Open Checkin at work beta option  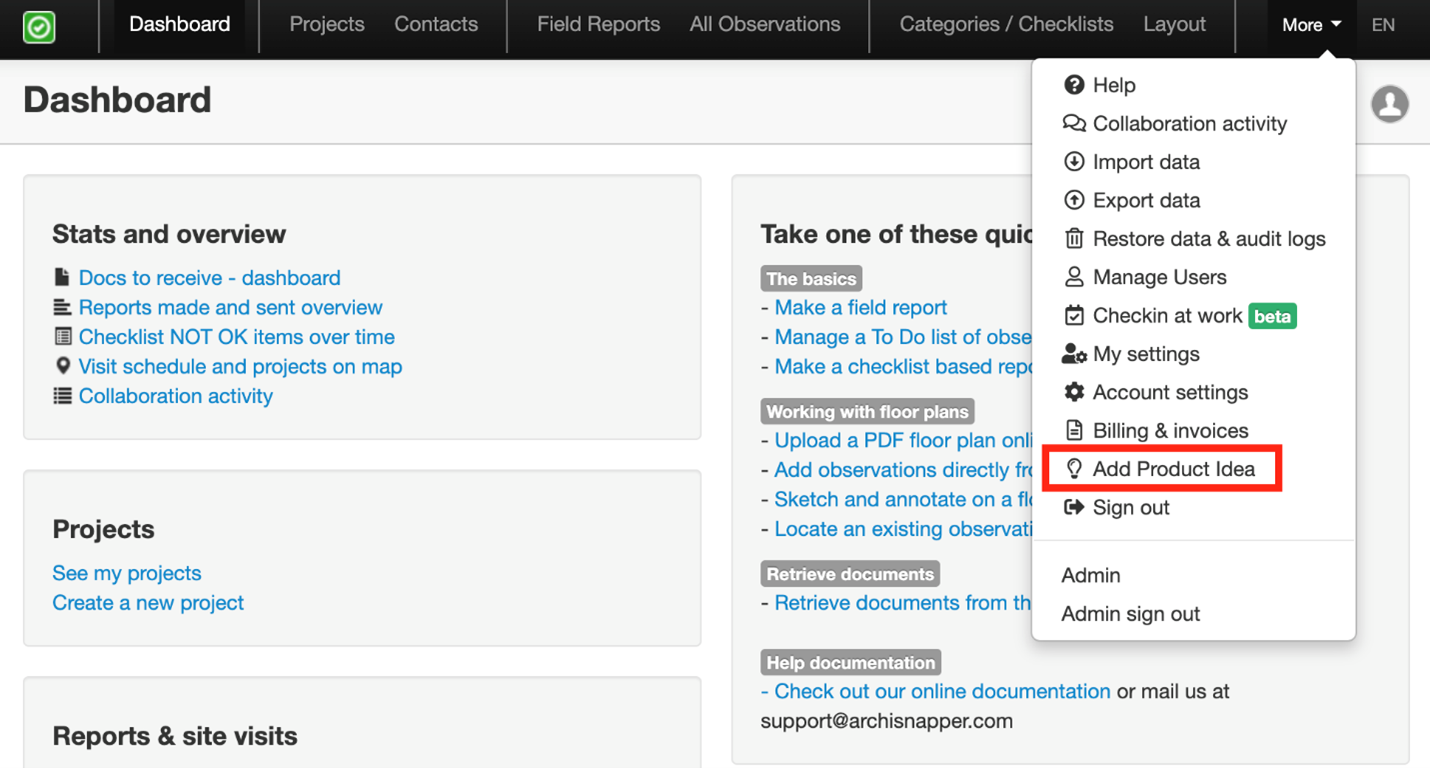[1167, 316]
